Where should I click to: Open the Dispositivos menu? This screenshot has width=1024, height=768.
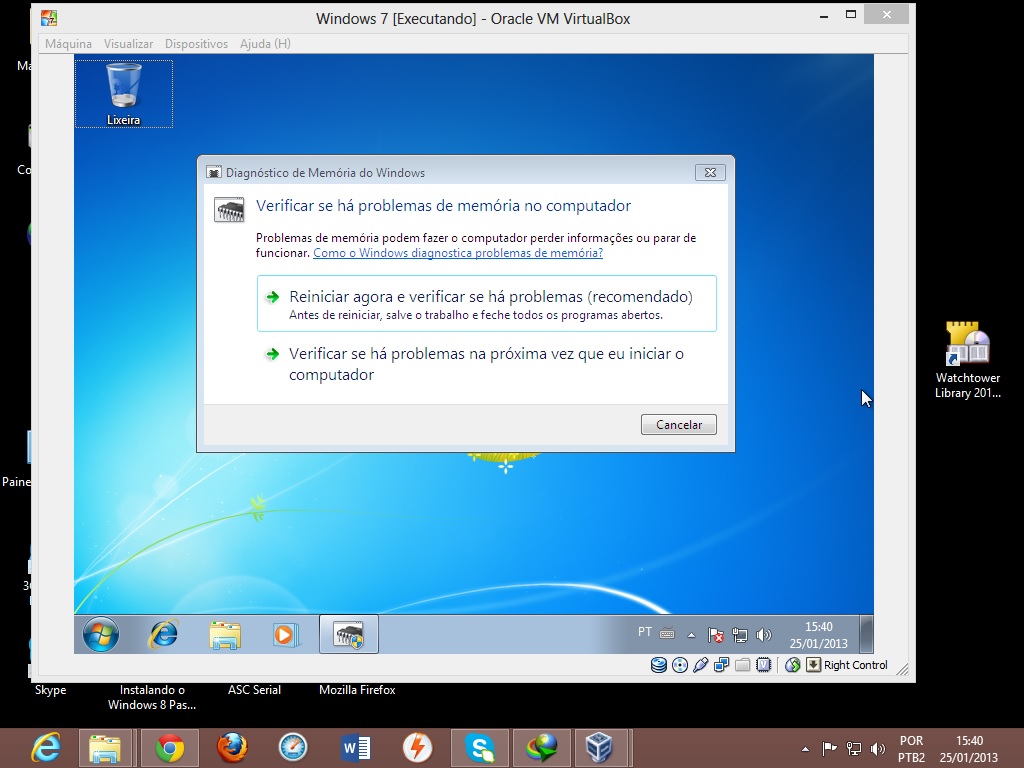(x=197, y=44)
